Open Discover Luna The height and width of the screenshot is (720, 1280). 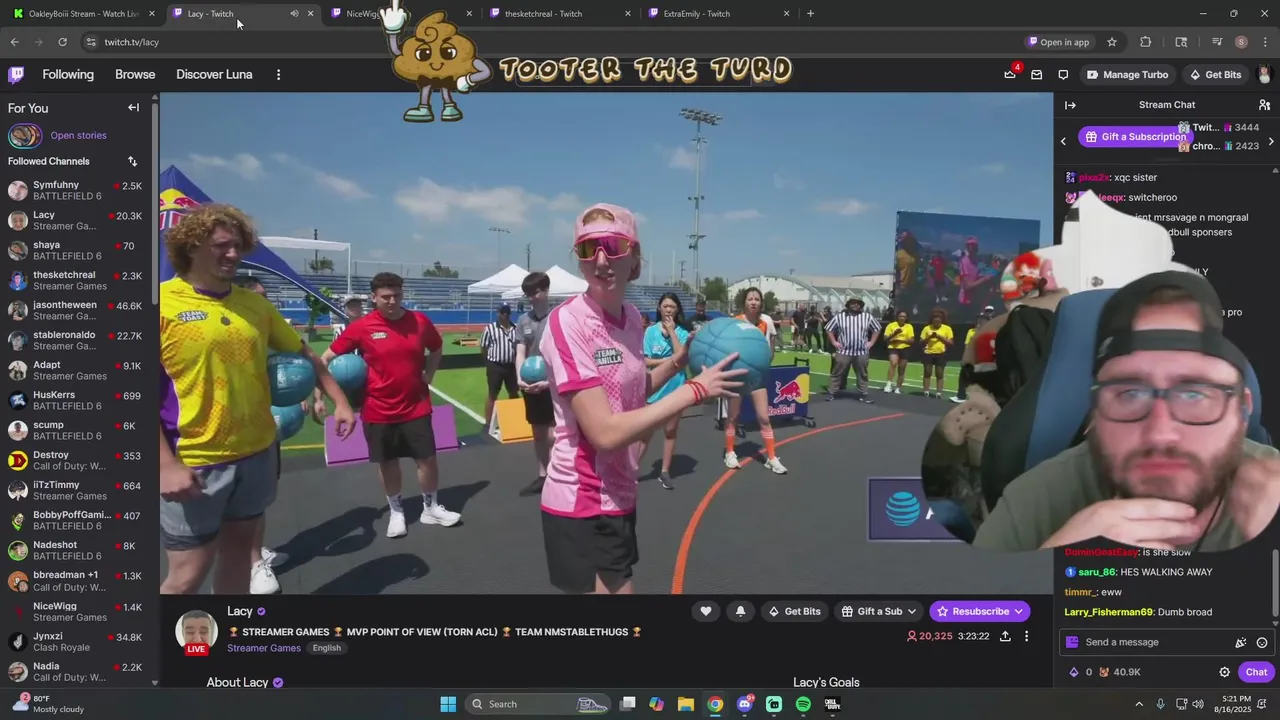[214, 75]
